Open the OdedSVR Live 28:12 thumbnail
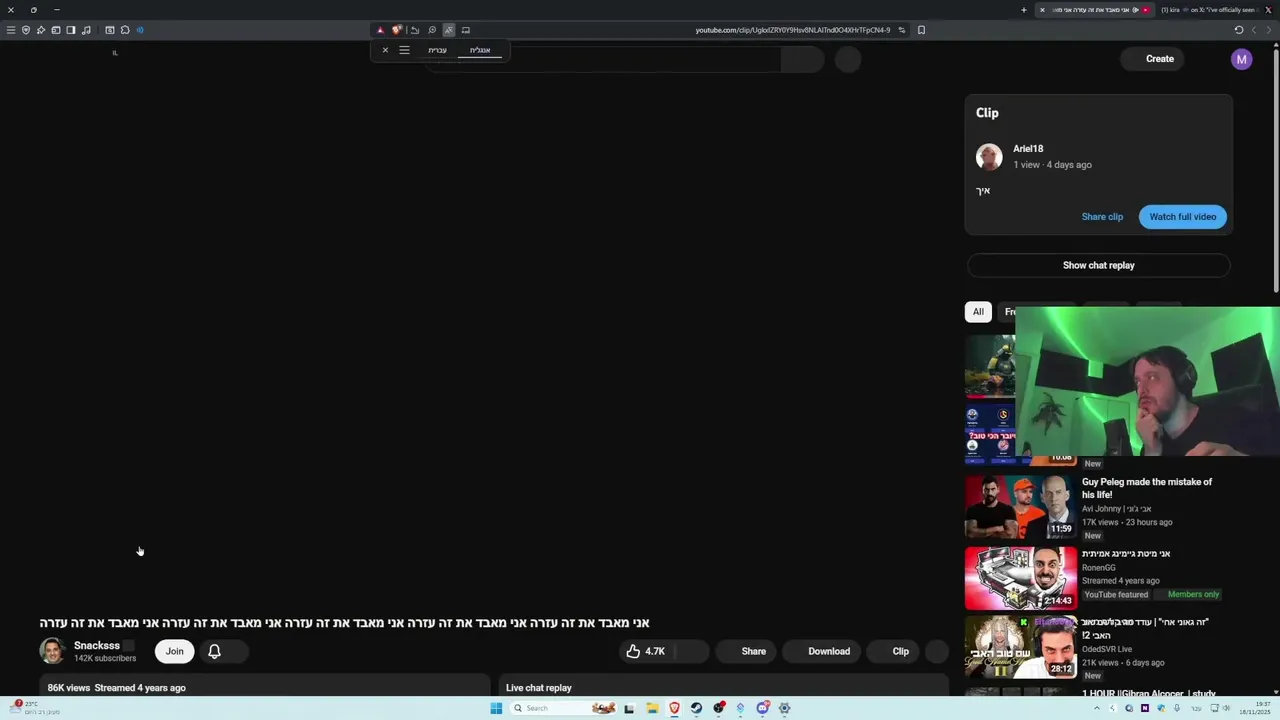 1020,647
